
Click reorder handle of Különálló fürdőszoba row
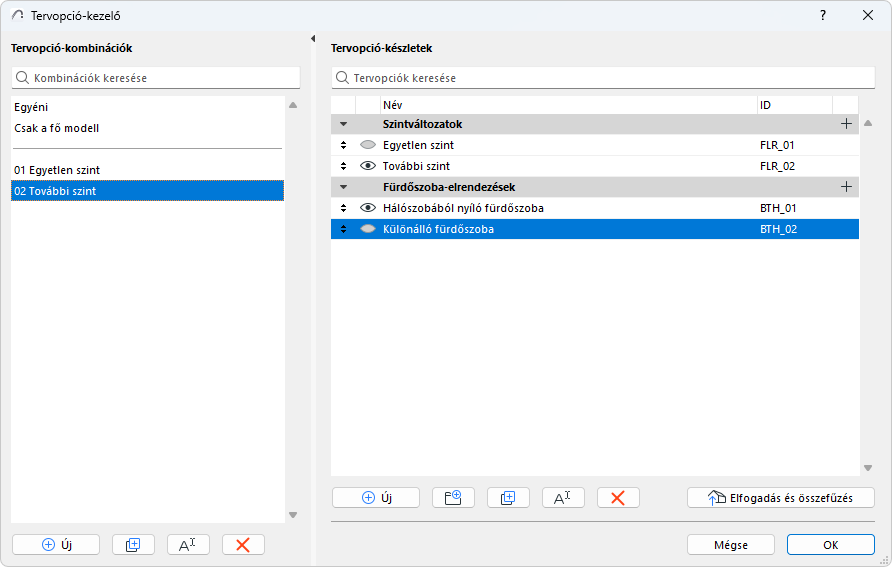(343, 229)
